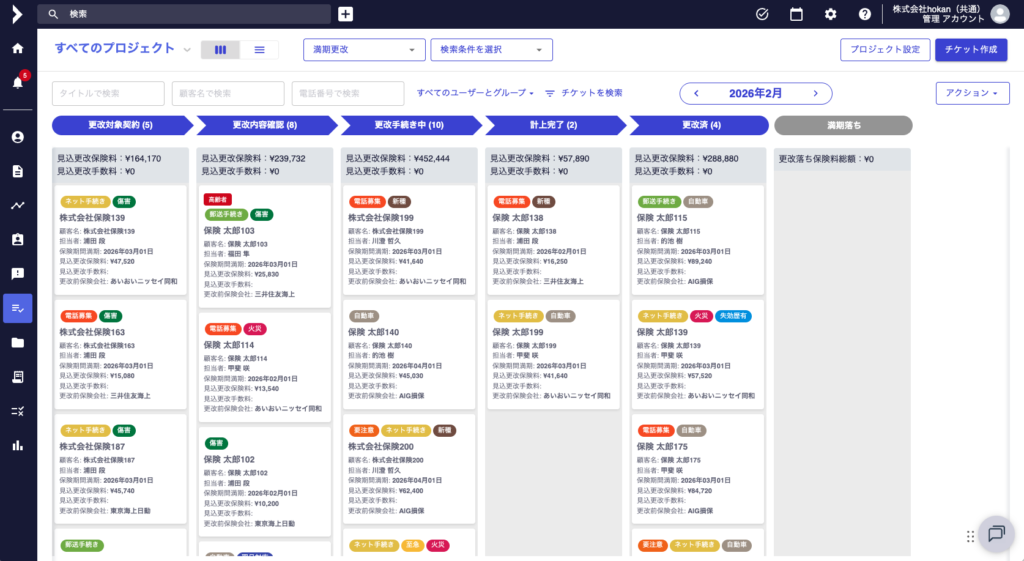The width and height of the screenshot is (1024, 561).
Task: Open the notifications bell icon
Action: coord(17,82)
